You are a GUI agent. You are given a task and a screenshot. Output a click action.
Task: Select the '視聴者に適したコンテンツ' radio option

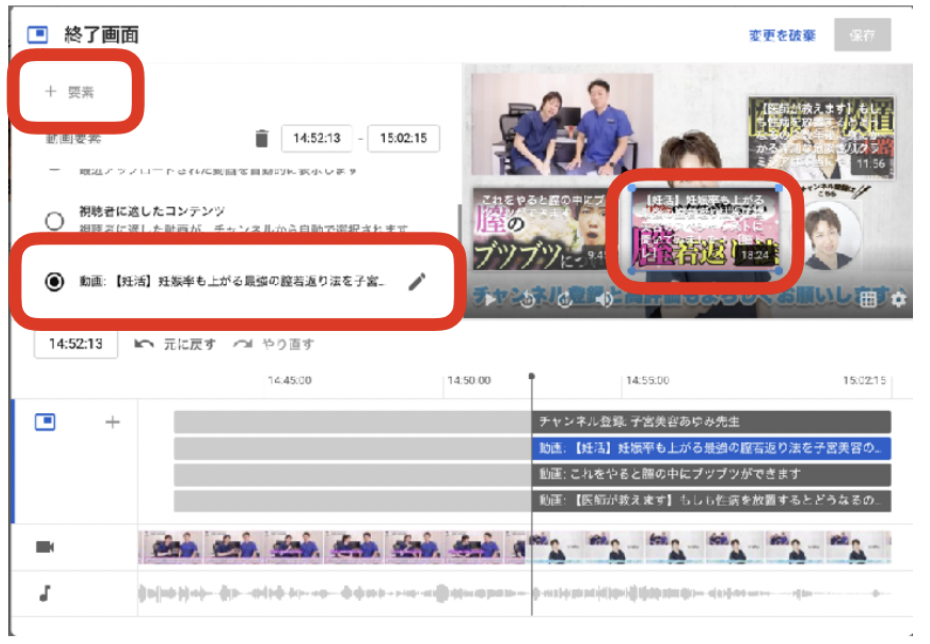[x=54, y=220]
